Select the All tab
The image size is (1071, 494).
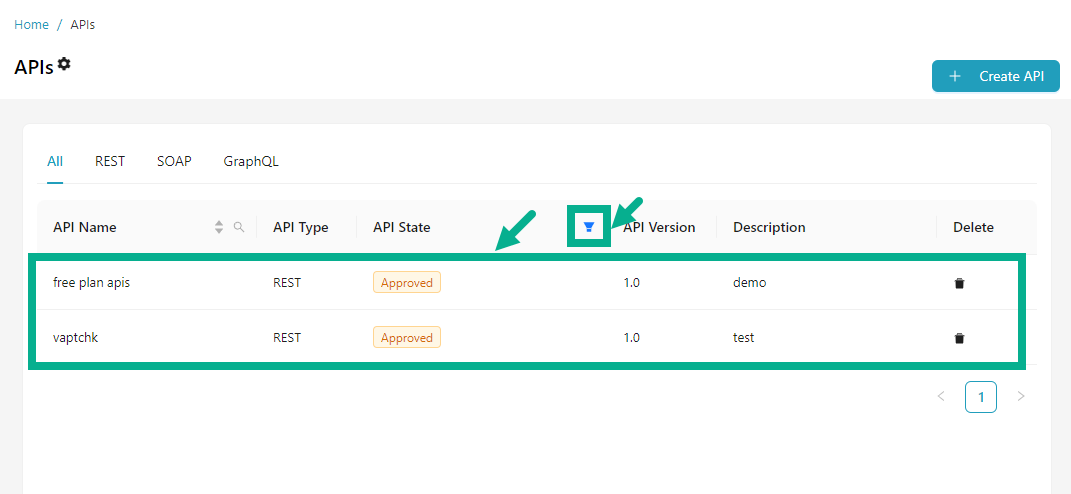[55, 161]
